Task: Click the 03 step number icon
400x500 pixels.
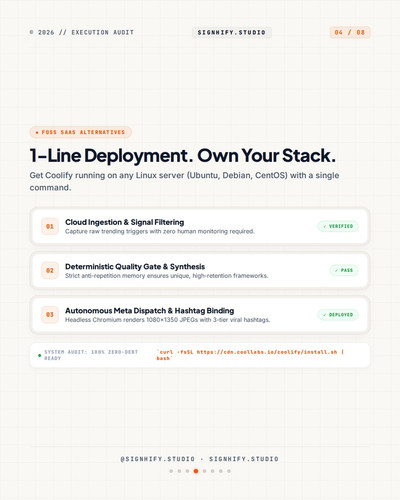Action: [x=50, y=314]
